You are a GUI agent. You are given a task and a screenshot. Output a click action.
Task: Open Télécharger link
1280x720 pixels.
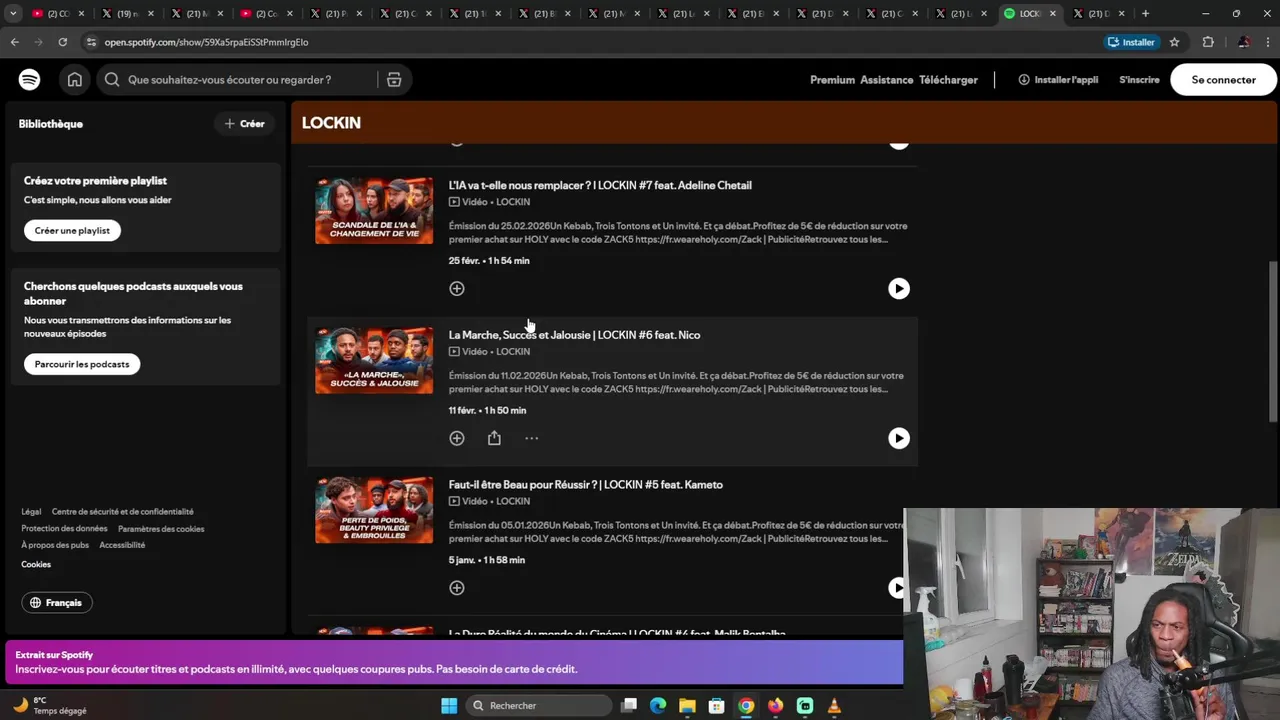point(948,80)
